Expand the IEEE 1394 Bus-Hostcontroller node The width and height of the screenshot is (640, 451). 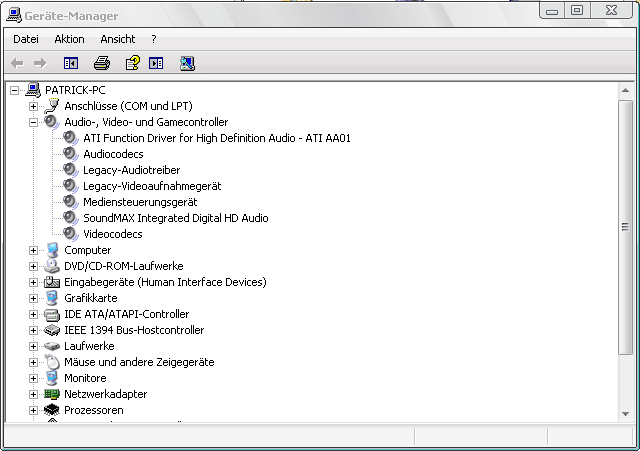(x=33, y=330)
